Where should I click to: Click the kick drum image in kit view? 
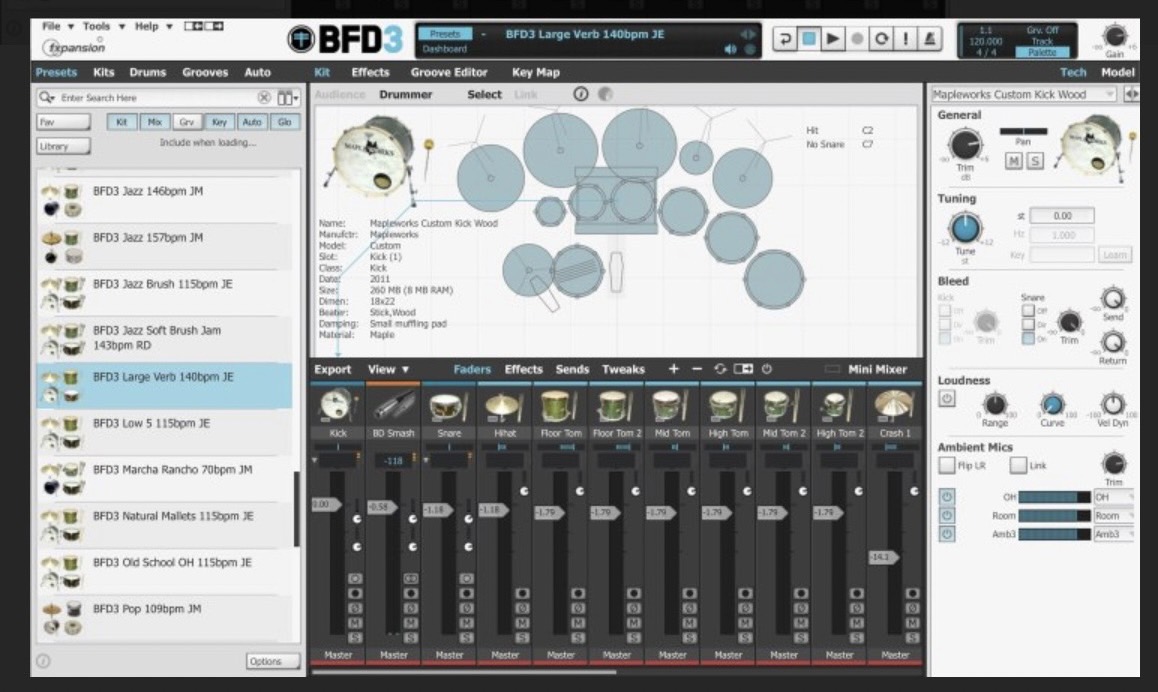click(372, 157)
